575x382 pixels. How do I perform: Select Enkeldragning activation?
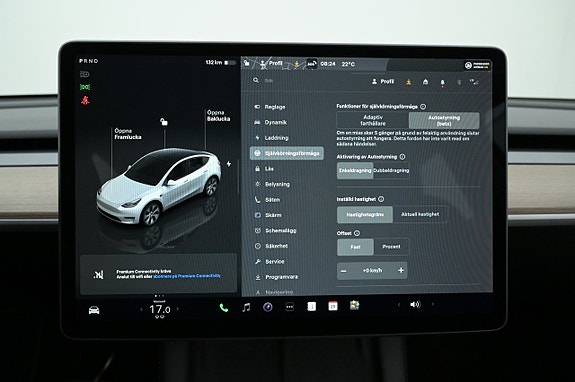tap(355, 170)
